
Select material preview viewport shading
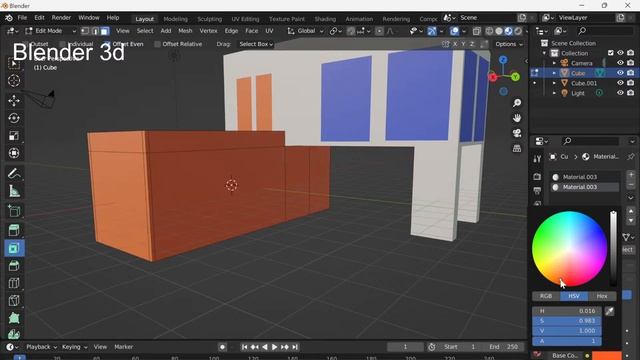509,31
